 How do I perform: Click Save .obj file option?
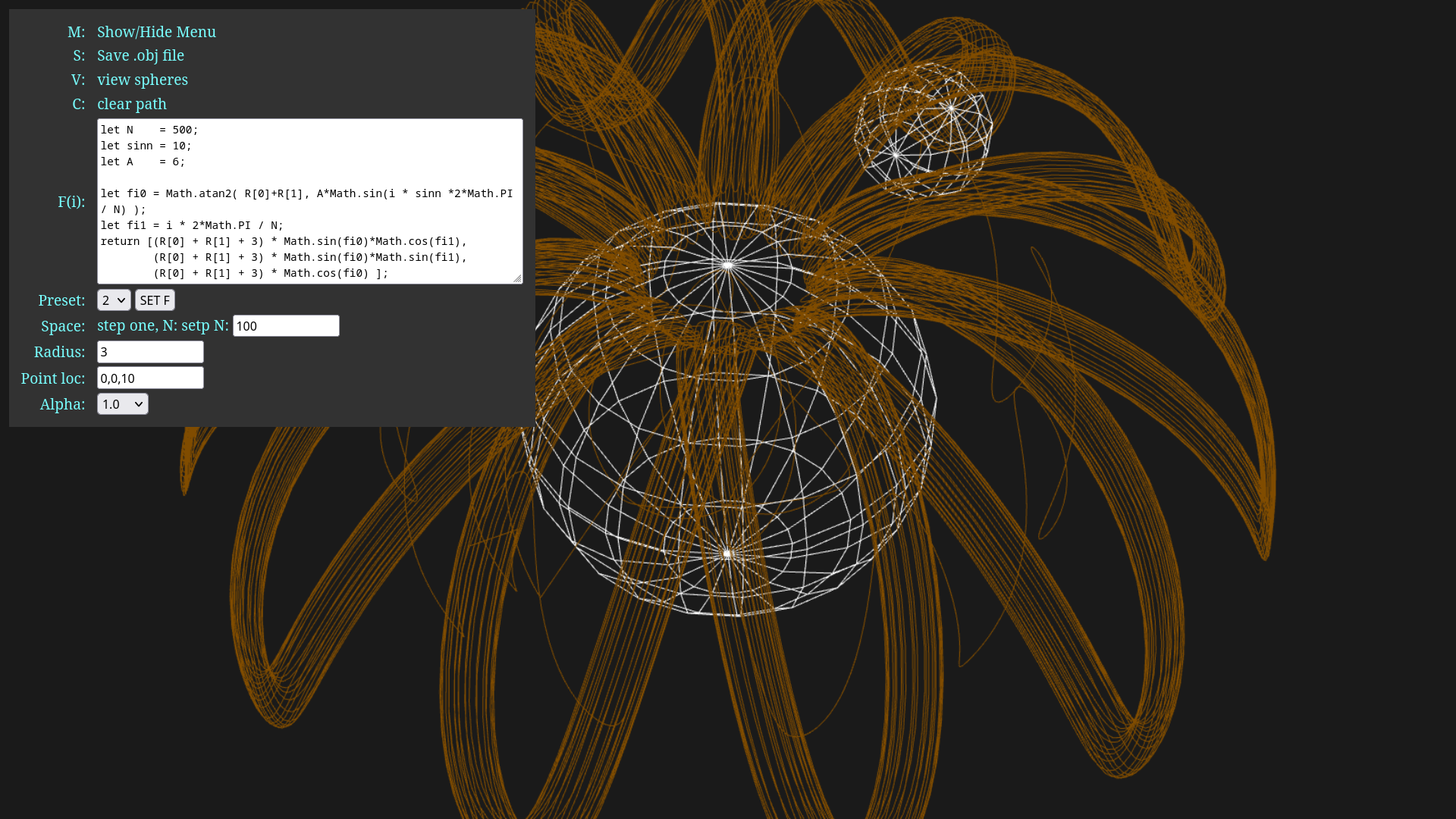click(x=140, y=55)
